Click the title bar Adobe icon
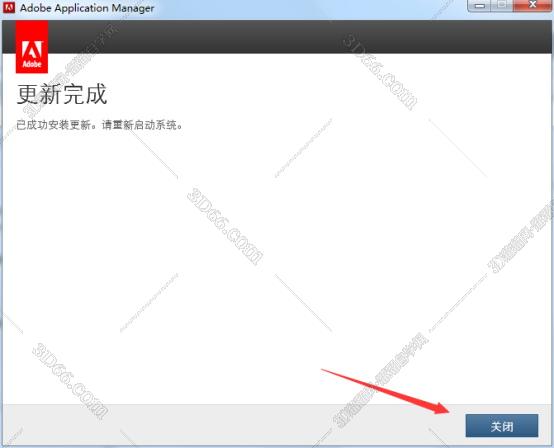This screenshot has width=554, height=448. (x=9, y=7)
